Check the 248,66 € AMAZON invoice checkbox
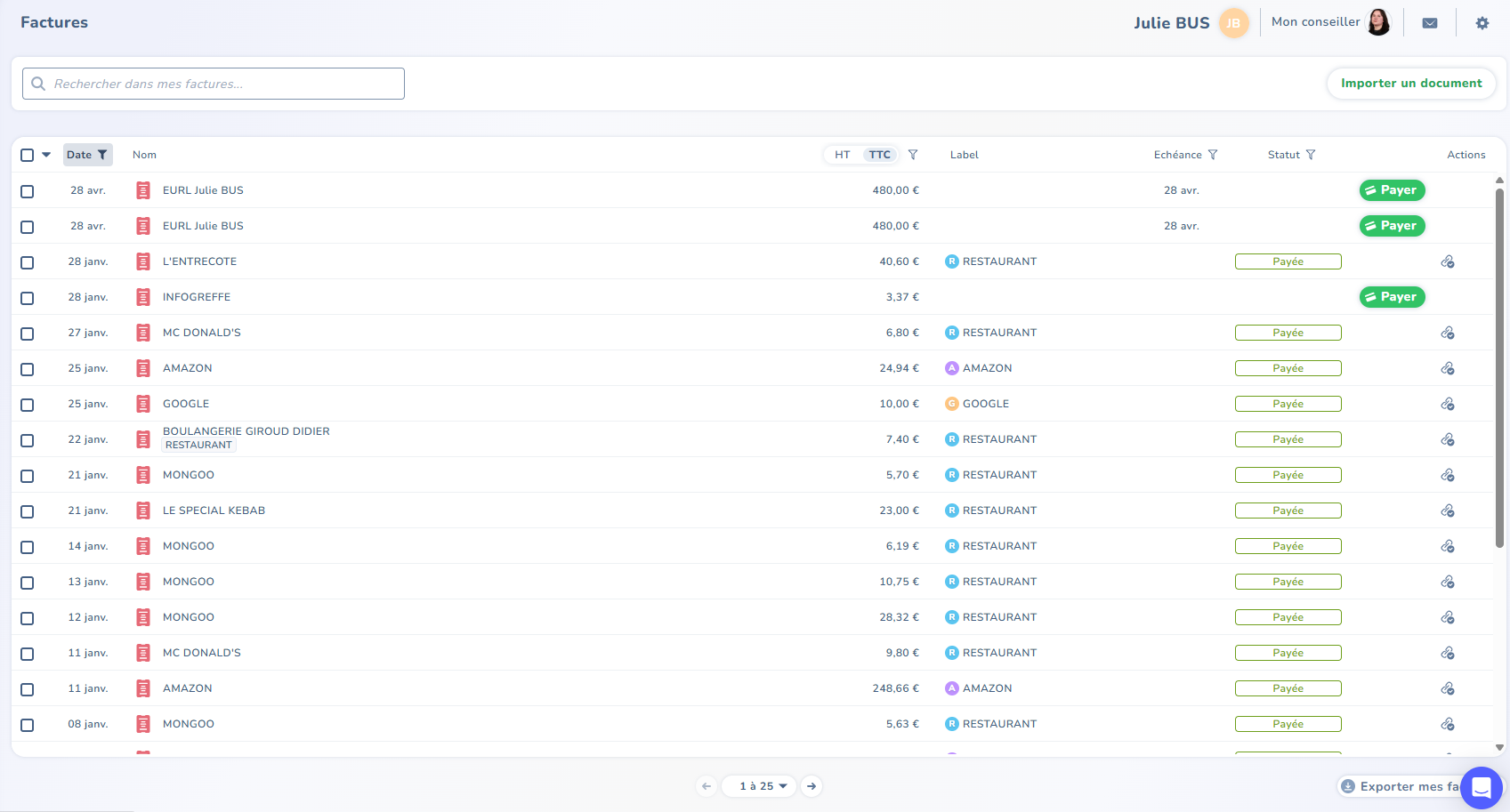 [27, 689]
